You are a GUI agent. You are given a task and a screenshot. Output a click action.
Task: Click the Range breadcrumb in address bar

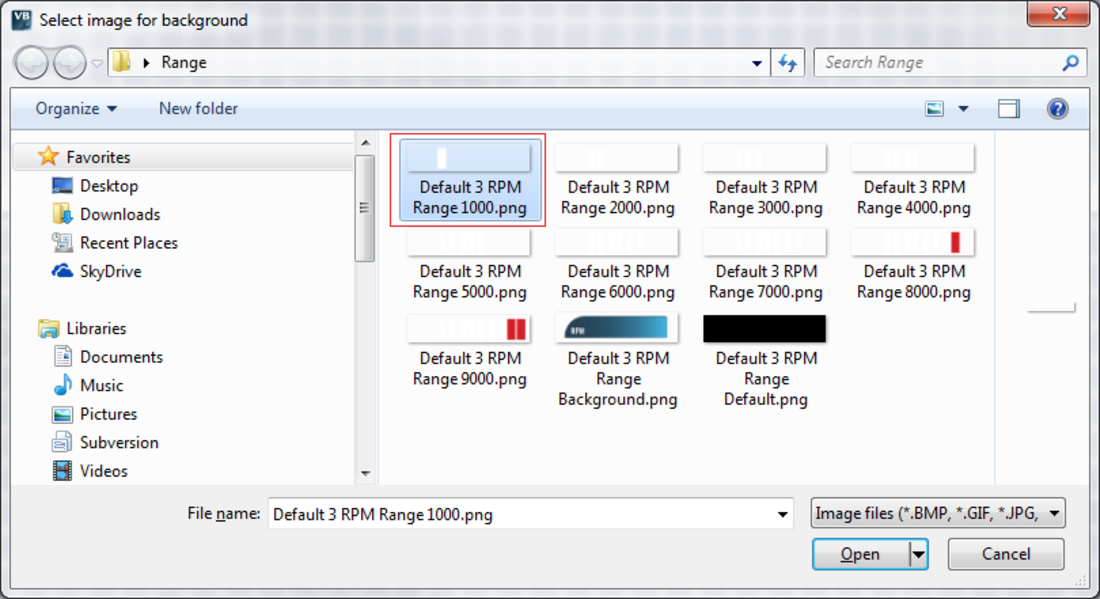click(184, 62)
